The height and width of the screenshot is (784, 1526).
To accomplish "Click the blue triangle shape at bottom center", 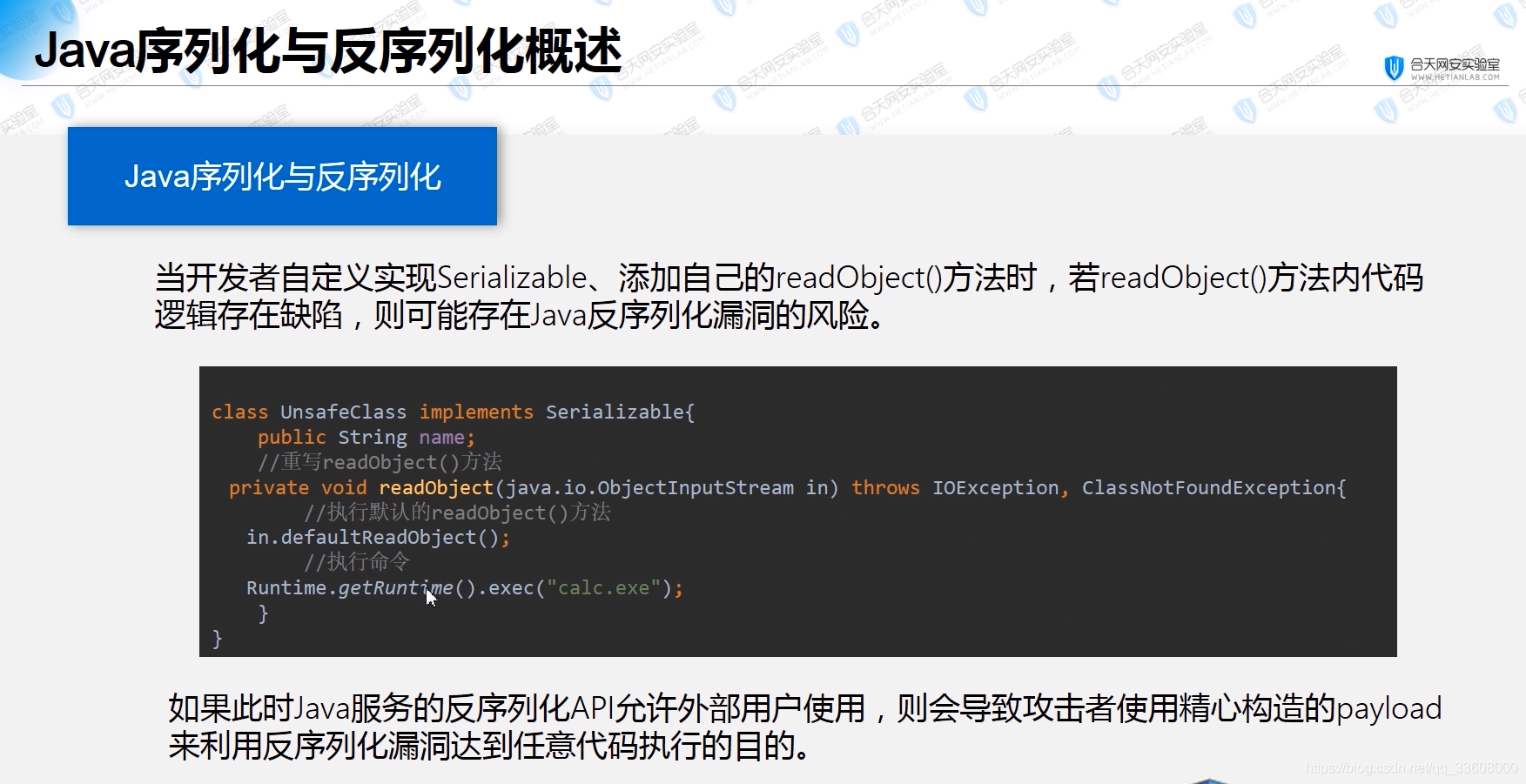I will coord(1208,779).
